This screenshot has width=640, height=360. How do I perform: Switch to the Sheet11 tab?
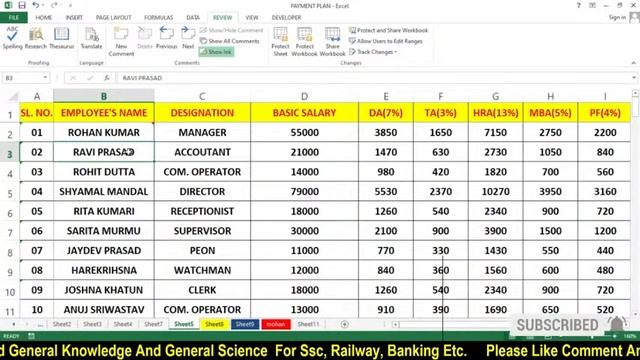(x=308, y=324)
